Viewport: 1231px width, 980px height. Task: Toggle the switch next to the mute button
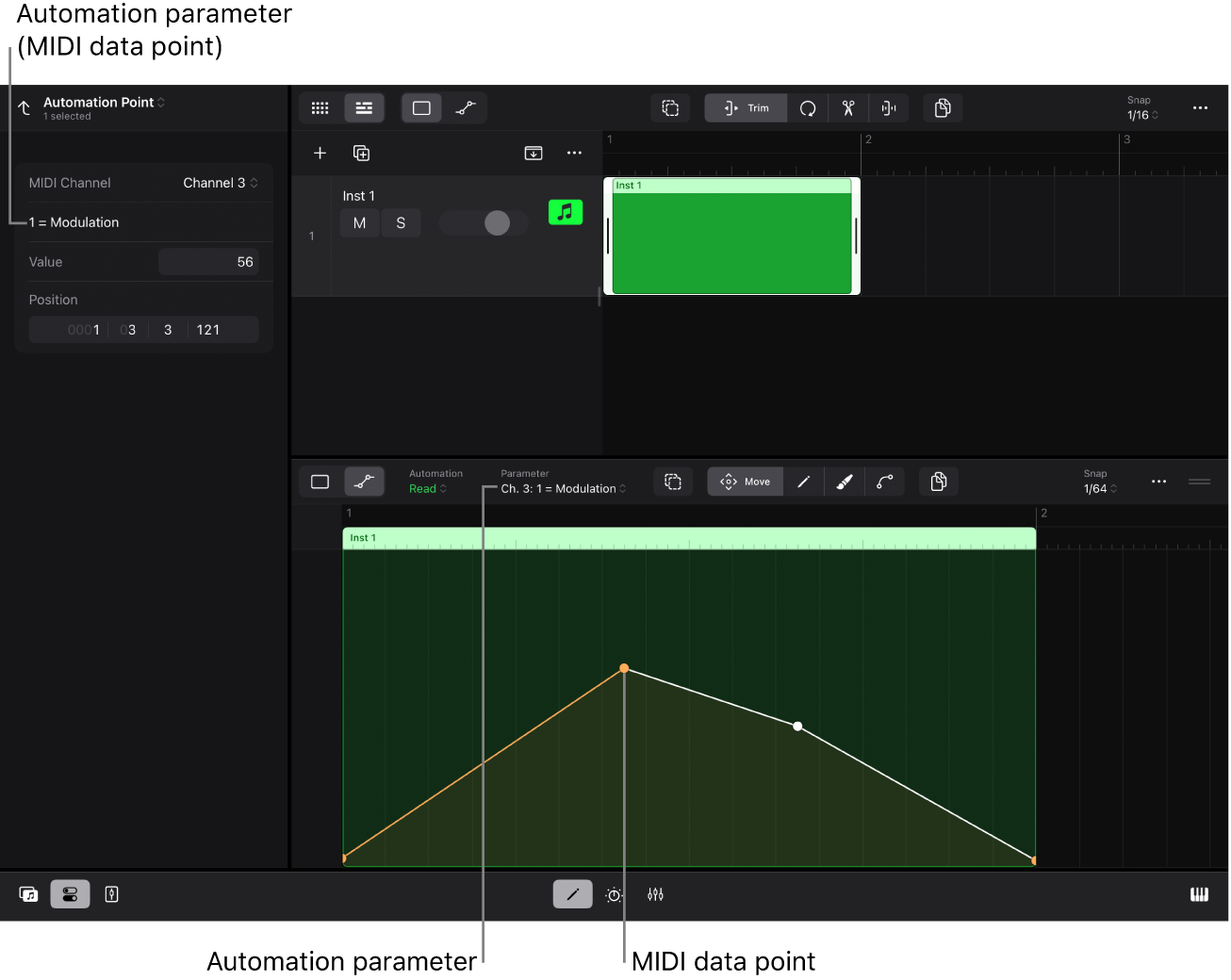(x=482, y=222)
